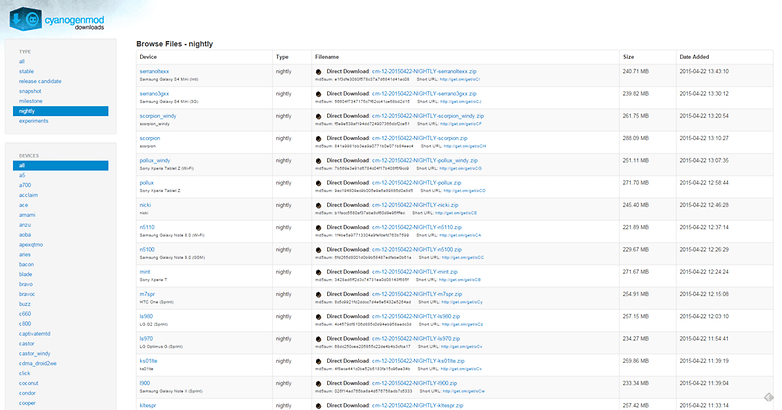782x410 pixels.
Task: Click the corner widget icon at bottom right
Action: [x=769, y=397]
